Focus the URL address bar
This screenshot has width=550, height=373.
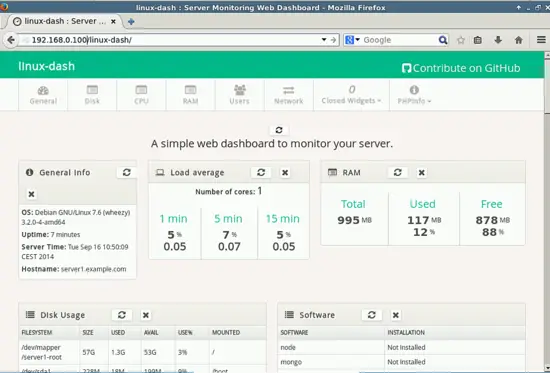click(x=168, y=40)
